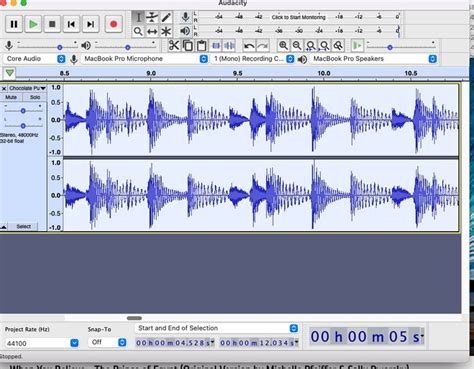Click the green timeline playhead triangle
This screenshot has width=474, height=369.
point(10,72)
